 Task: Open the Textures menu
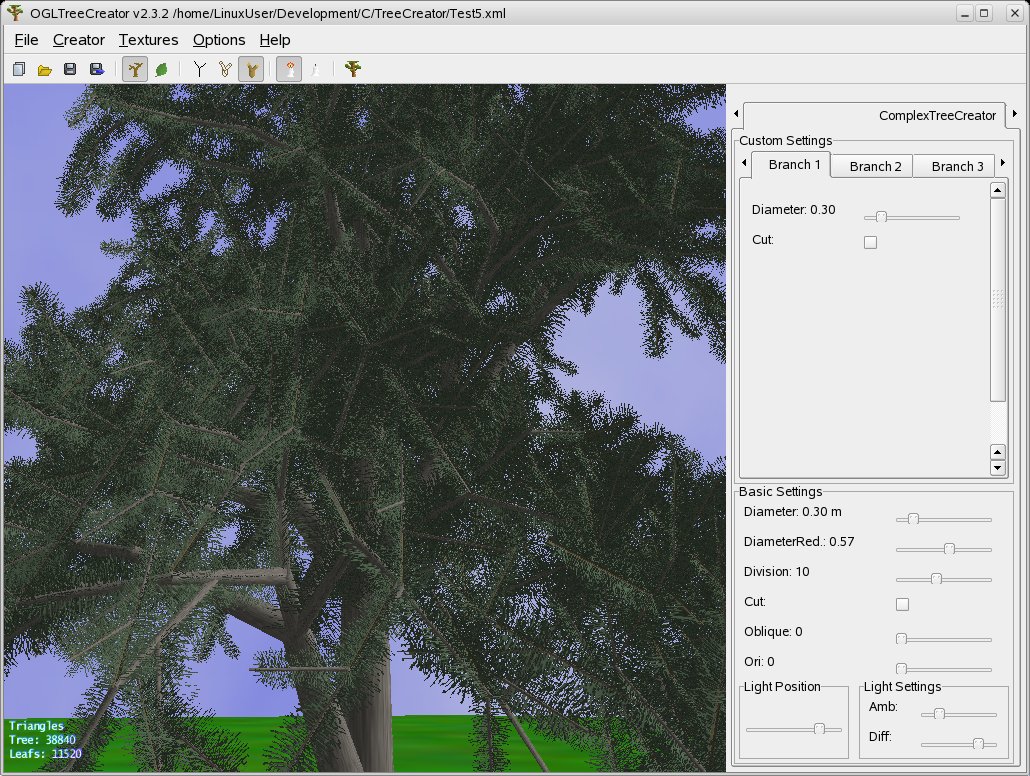148,40
